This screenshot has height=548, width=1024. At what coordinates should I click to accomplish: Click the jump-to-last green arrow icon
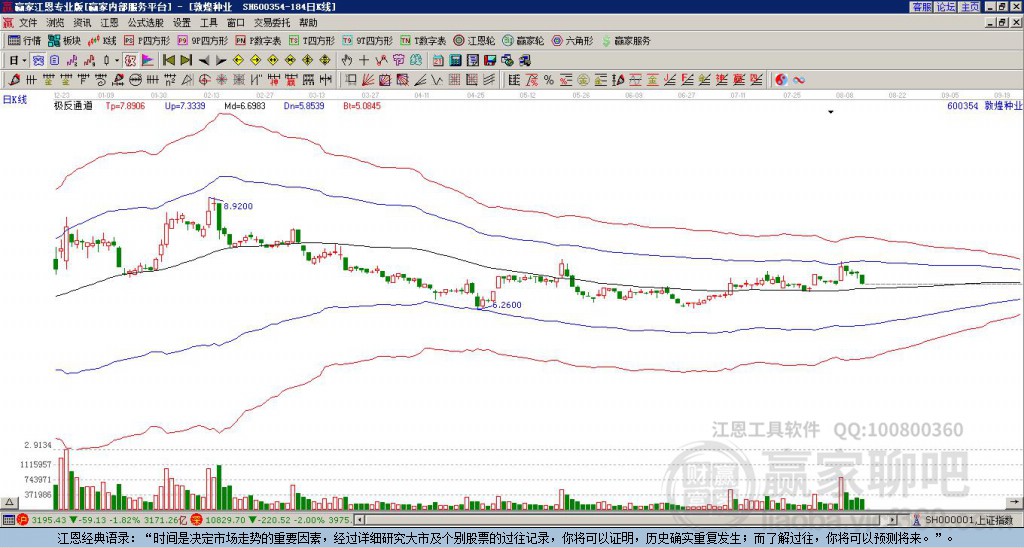(x=186, y=61)
